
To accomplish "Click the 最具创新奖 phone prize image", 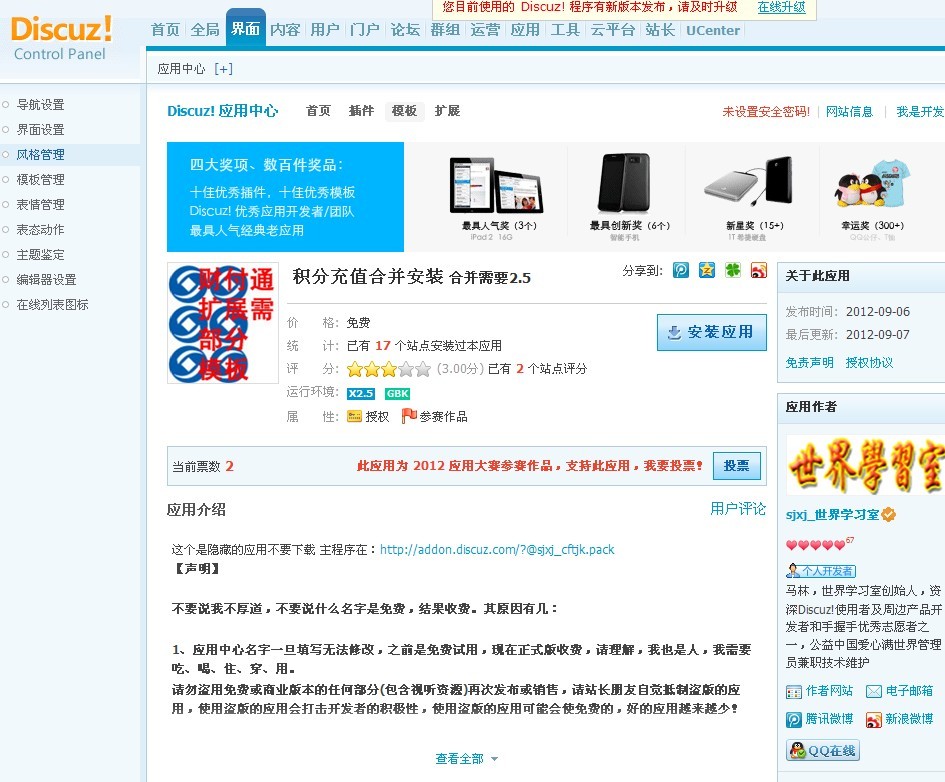I will click(624, 183).
